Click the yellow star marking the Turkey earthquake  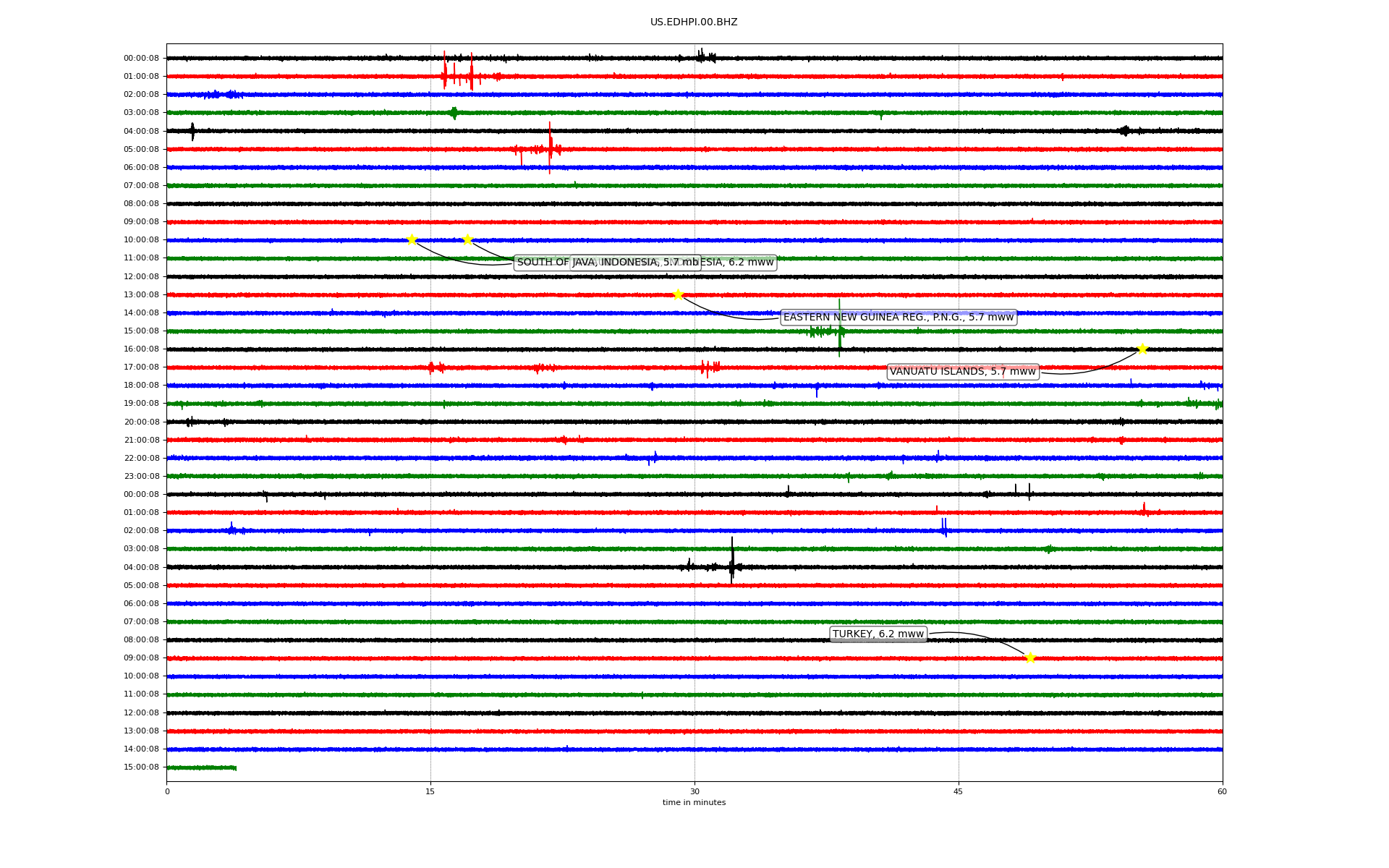pyautogui.click(x=1030, y=658)
